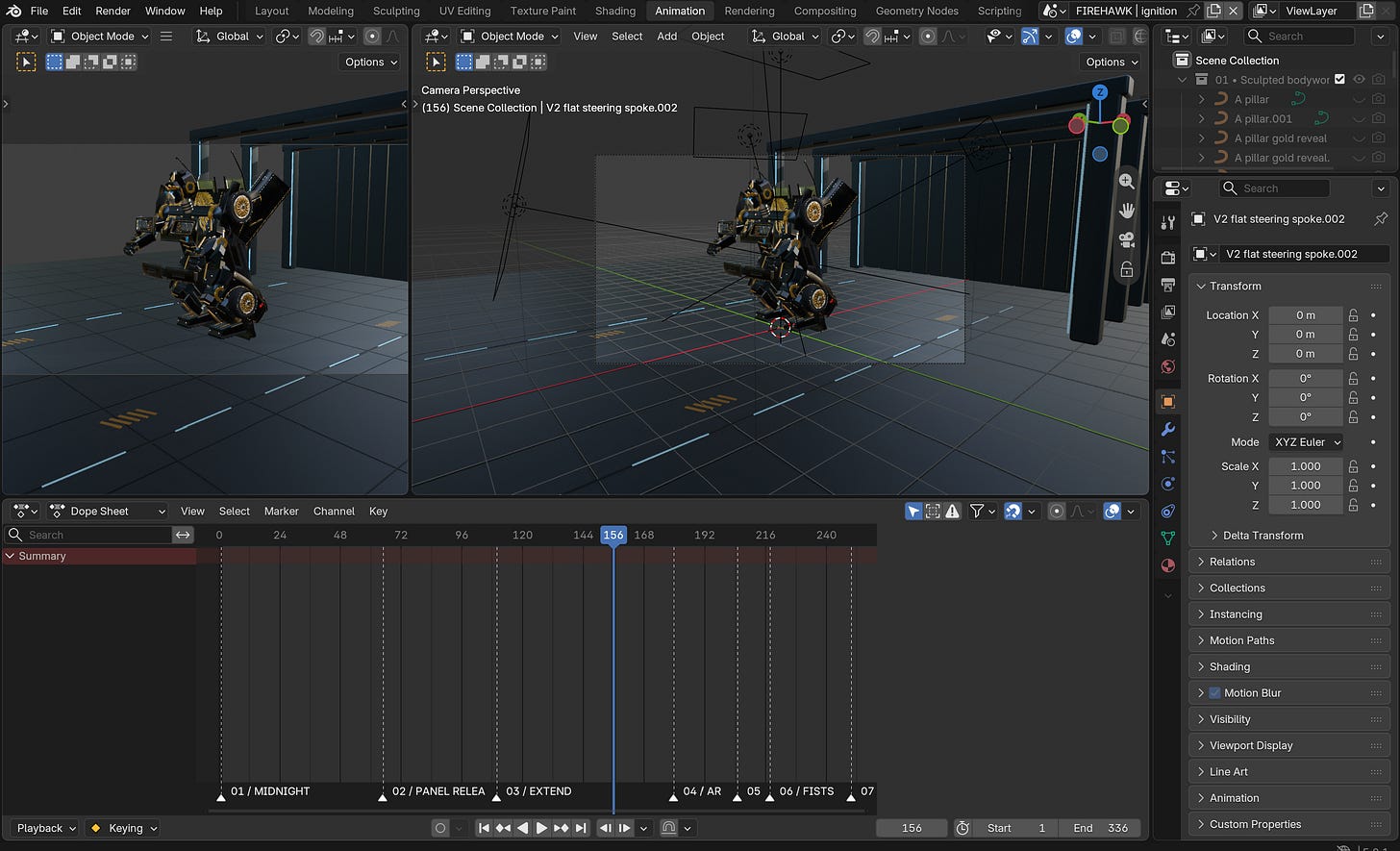Open the Keying dropdown
The image size is (1400, 851).
click(x=122, y=828)
